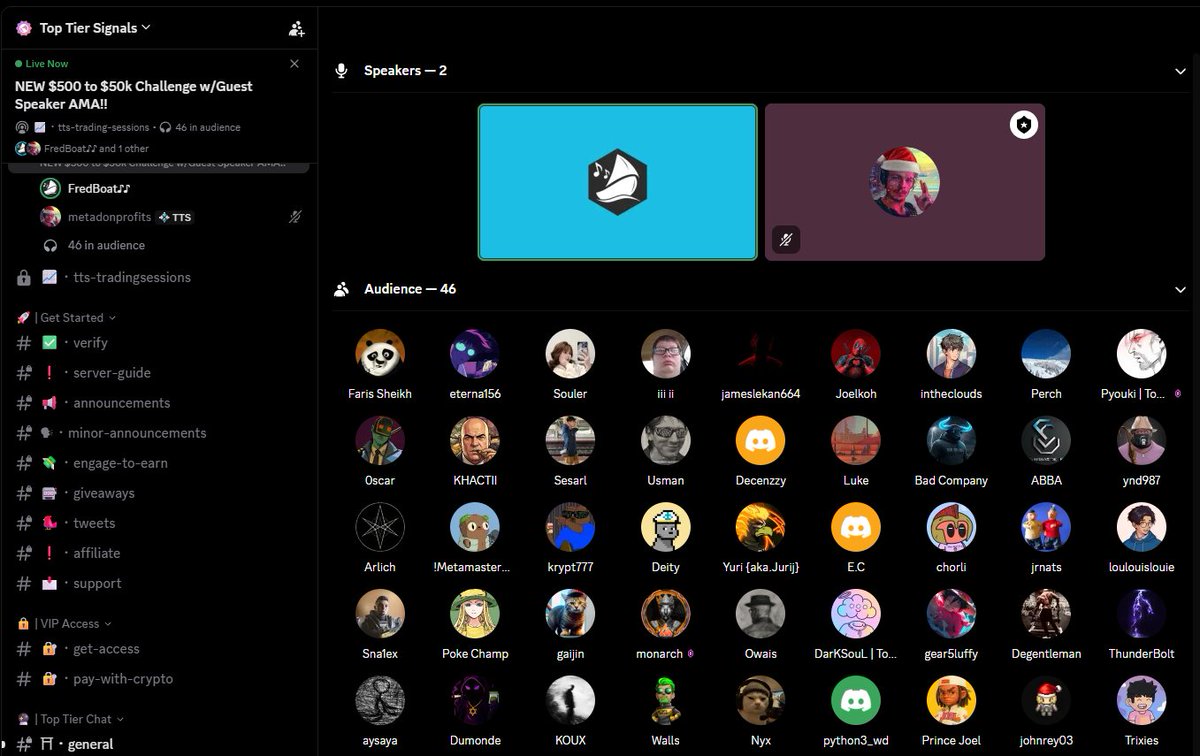Select FredBoat in the stage channel list
This screenshot has height=756, width=1200.
(99, 188)
